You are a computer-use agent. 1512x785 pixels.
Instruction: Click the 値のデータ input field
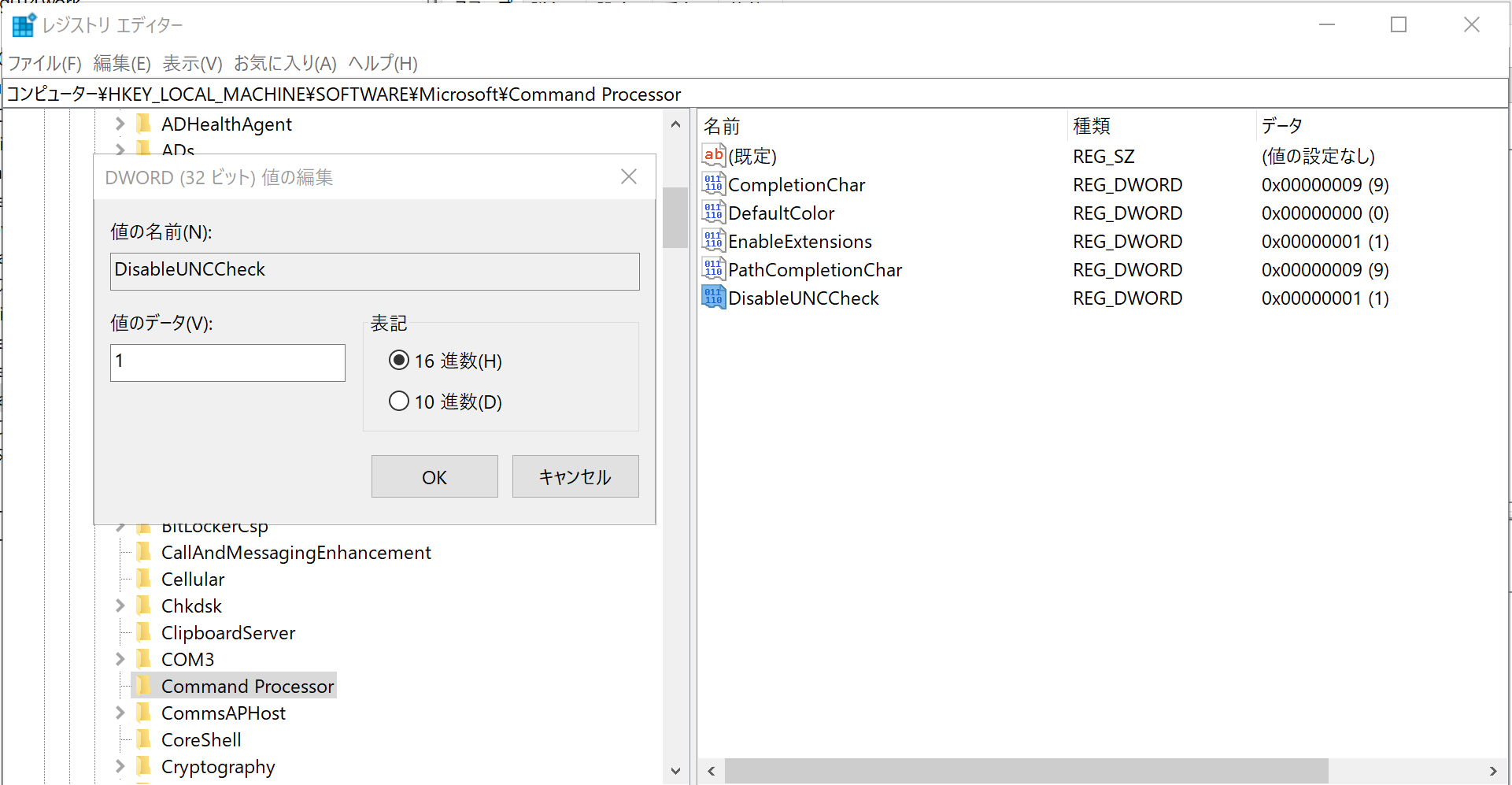click(x=227, y=363)
